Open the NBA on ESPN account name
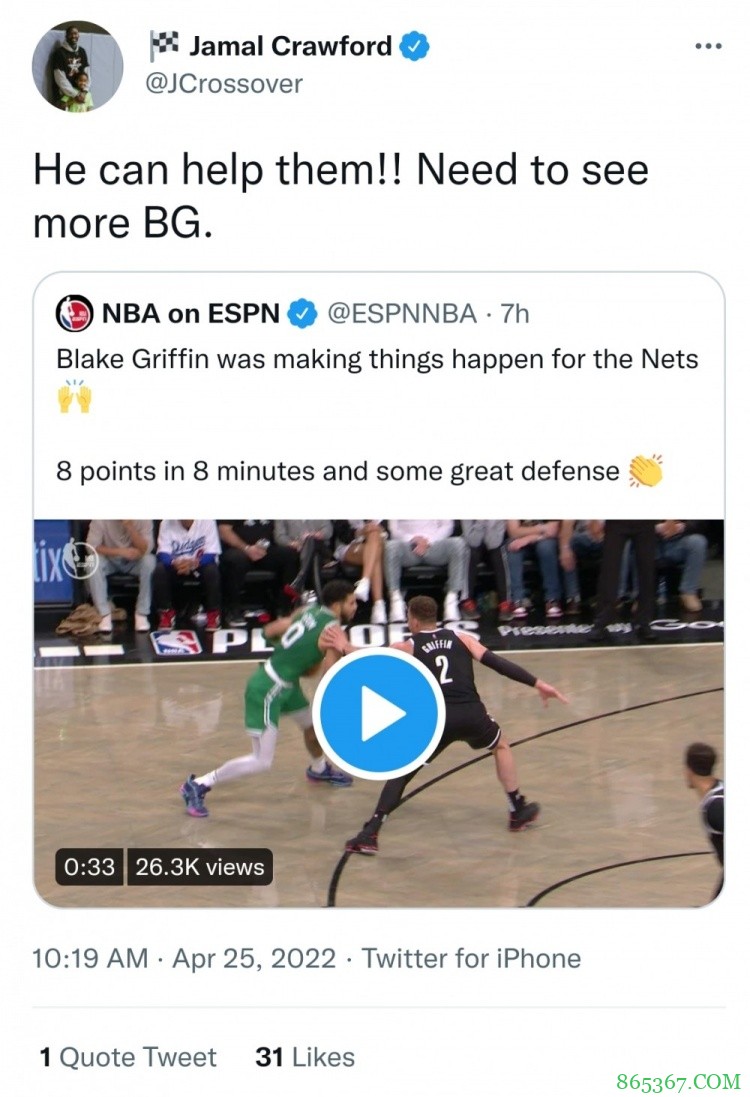The image size is (750, 1097). (x=190, y=314)
